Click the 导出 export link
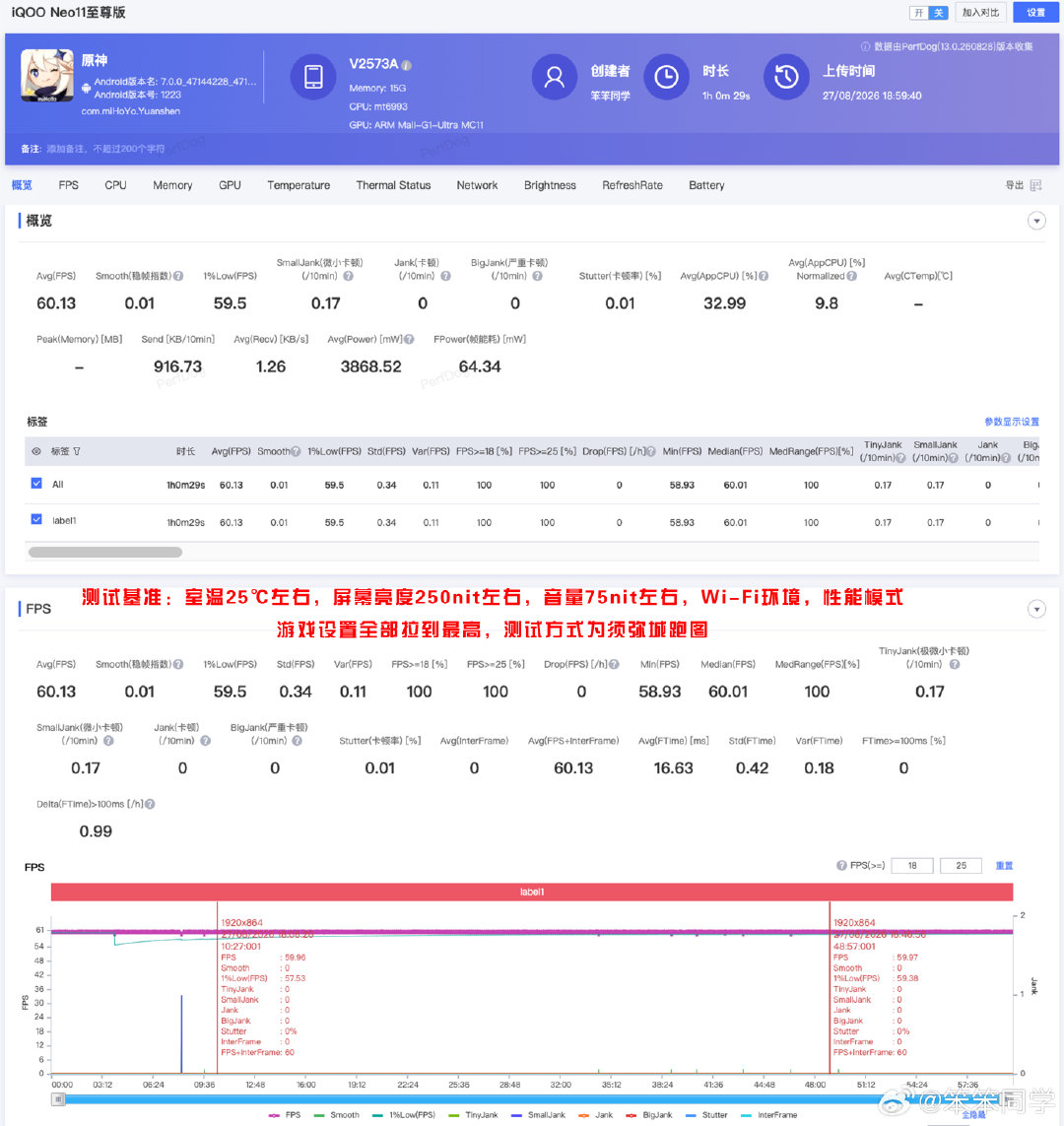This screenshot has width=1064, height=1126. (x=1014, y=185)
